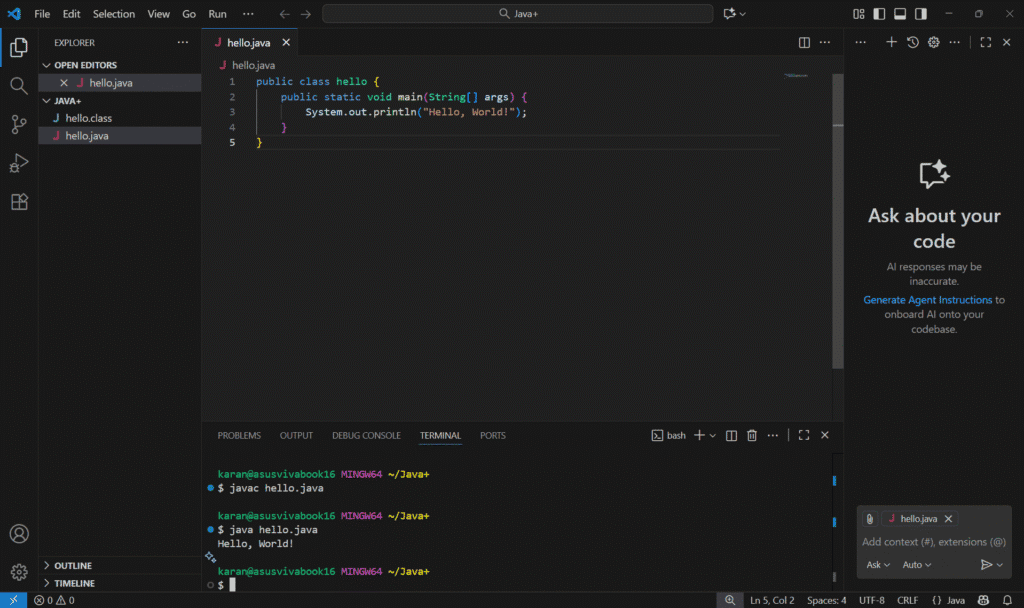Open the Extensions view
The height and width of the screenshot is (608, 1024).
tap(19, 201)
